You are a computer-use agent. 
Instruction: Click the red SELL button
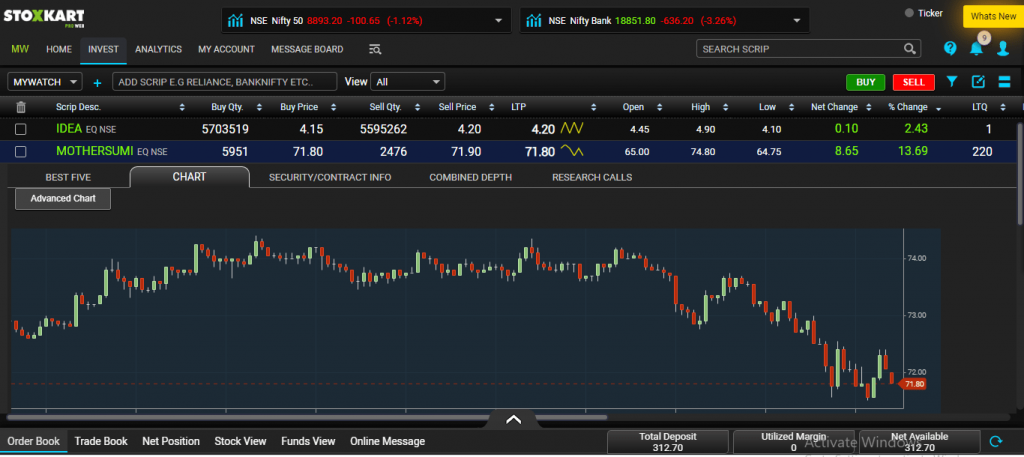coord(914,82)
